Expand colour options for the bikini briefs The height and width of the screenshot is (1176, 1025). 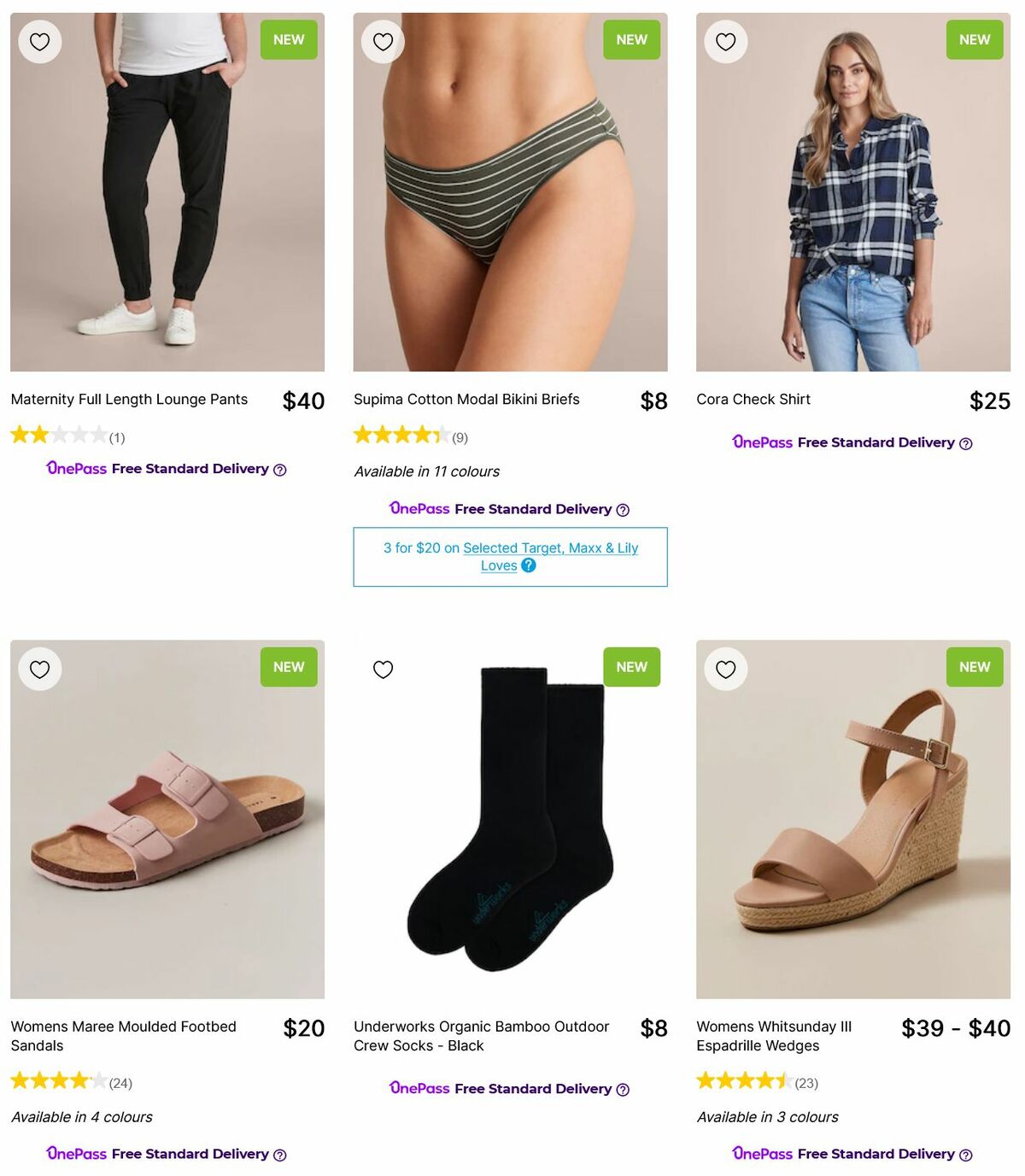click(427, 471)
